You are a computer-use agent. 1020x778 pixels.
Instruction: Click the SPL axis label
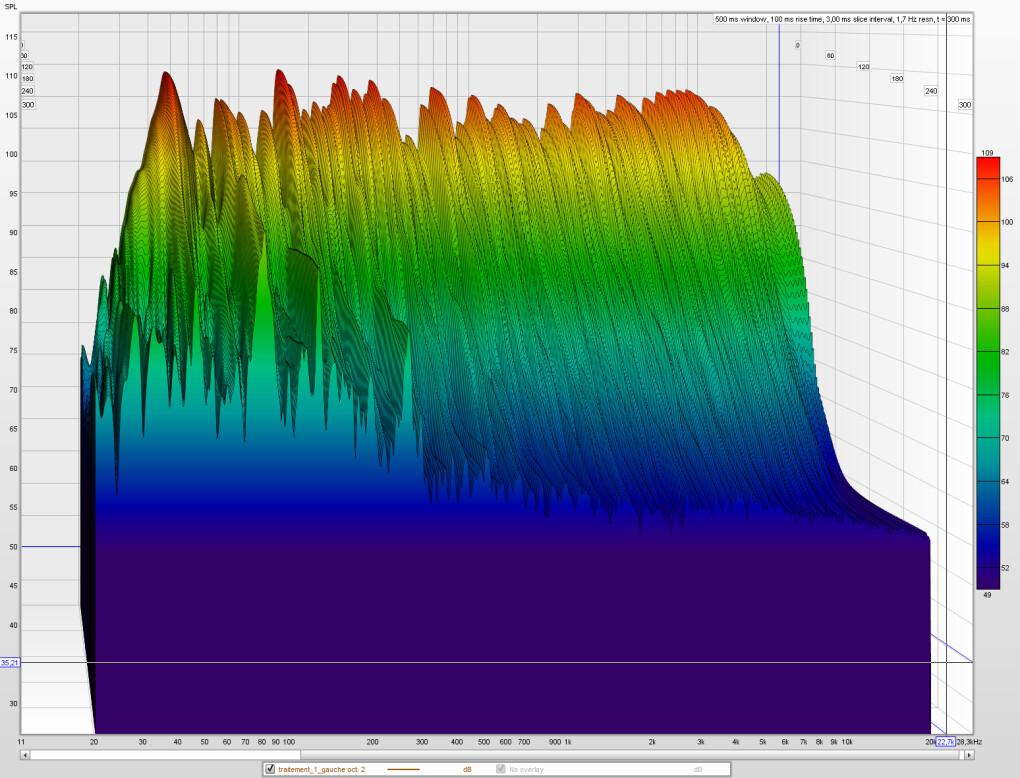coord(11,6)
